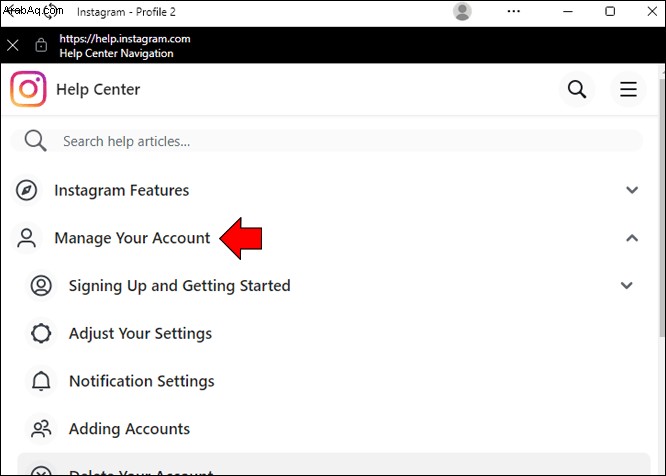Image resolution: width=666 pixels, height=476 pixels.
Task: Click the bell icon for Notification Settings
Action: click(41, 381)
